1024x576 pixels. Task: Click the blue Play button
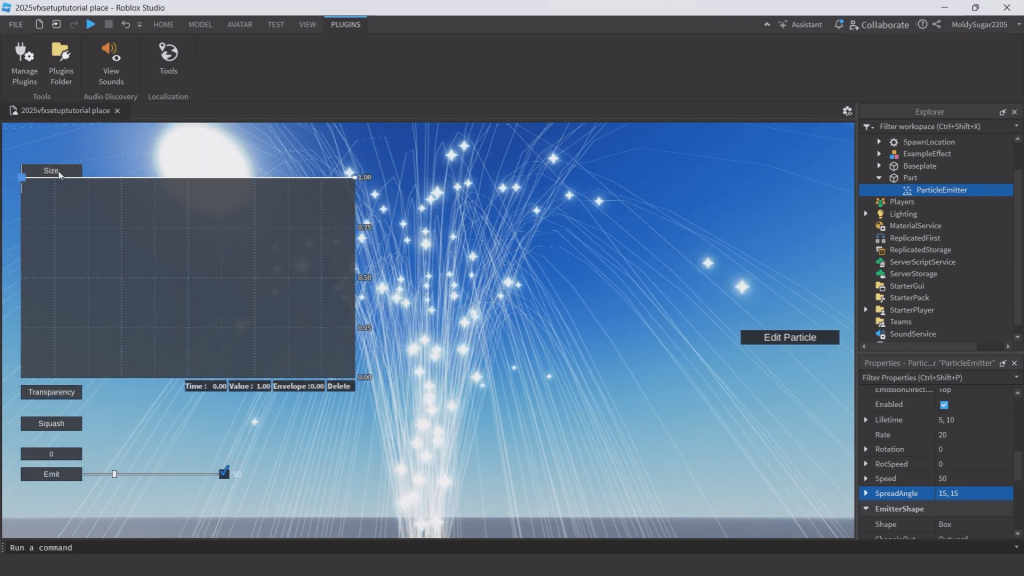91,24
